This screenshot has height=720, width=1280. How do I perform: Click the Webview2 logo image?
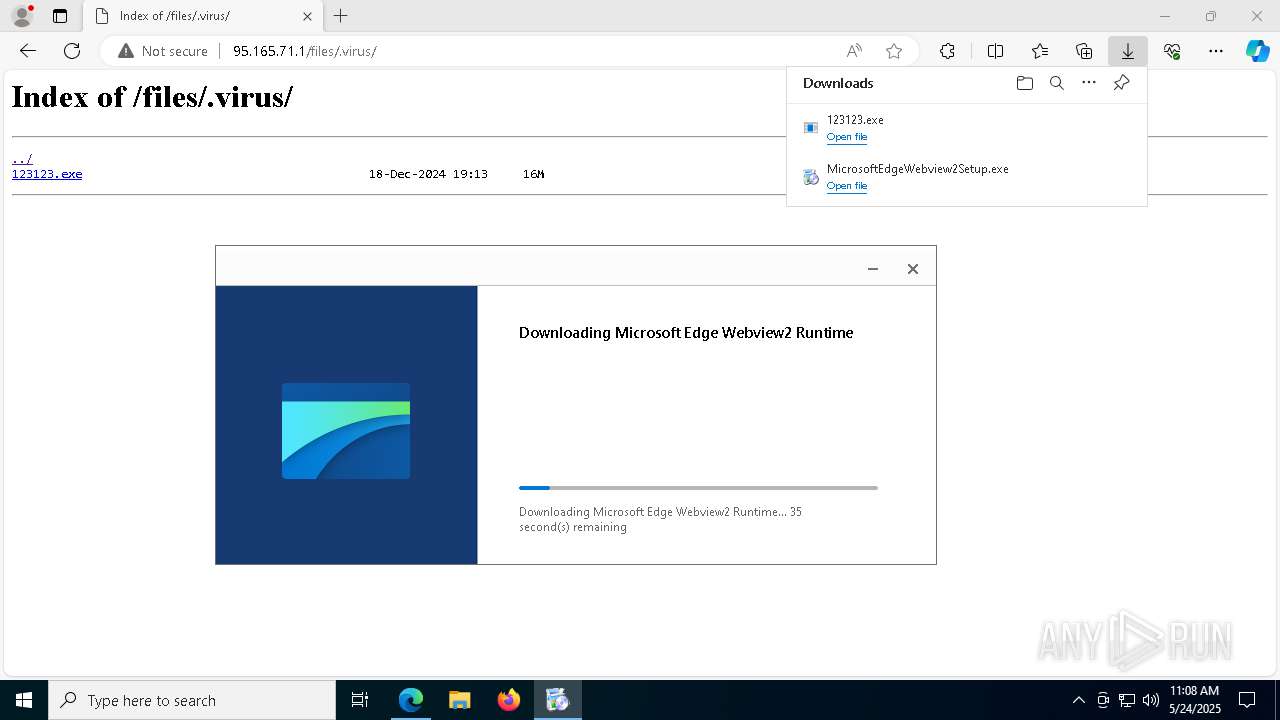pos(346,431)
